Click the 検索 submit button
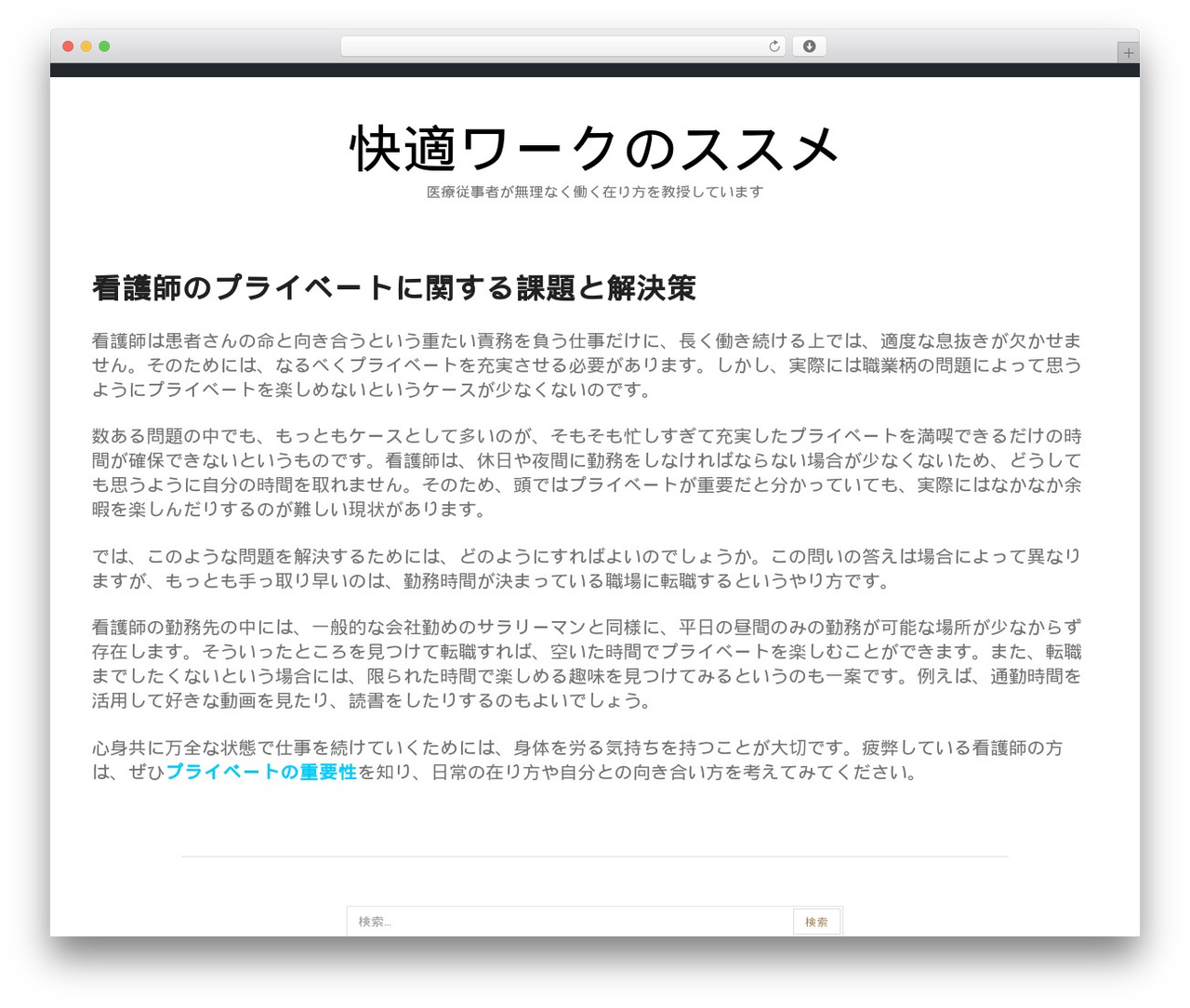The height and width of the screenshot is (1008, 1190). coord(816,922)
